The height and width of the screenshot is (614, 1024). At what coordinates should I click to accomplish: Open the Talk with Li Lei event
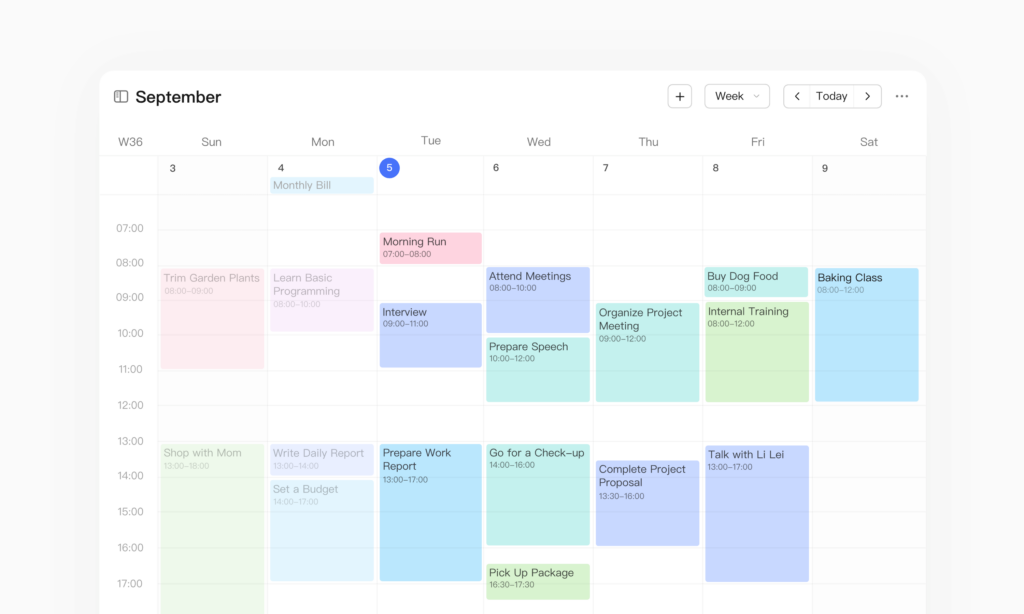pyautogui.click(x=757, y=513)
